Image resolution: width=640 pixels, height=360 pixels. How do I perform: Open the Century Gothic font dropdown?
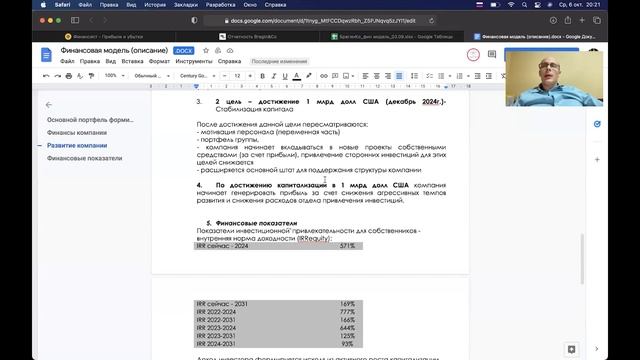198,76
